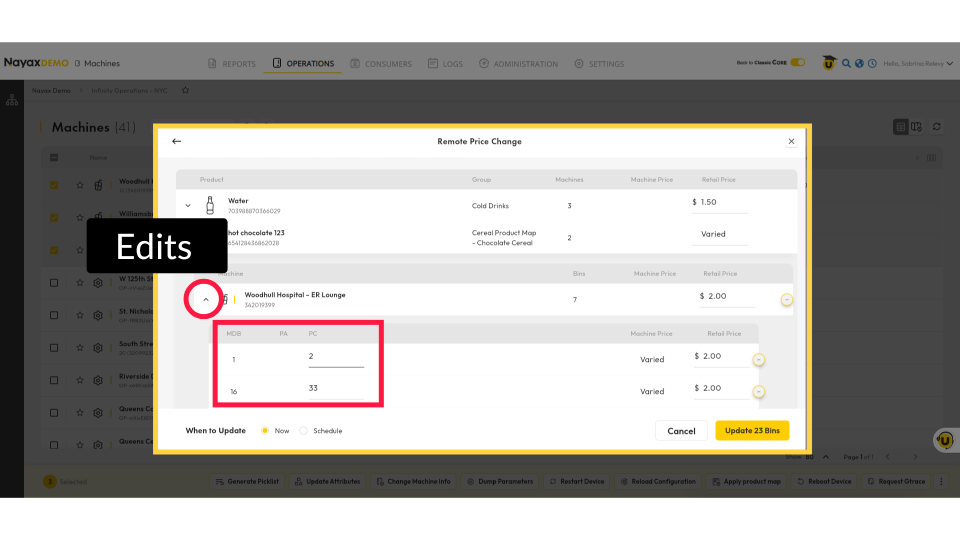Viewport: 960px width, 540px height.
Task: Click the minus icon for MDB 16 bin
Action: click(x=759, y=392)
